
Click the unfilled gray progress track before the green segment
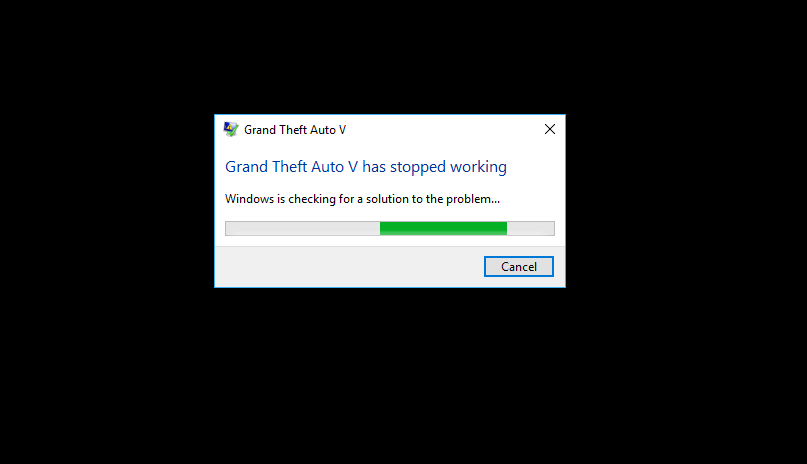(x=303, y=228)
